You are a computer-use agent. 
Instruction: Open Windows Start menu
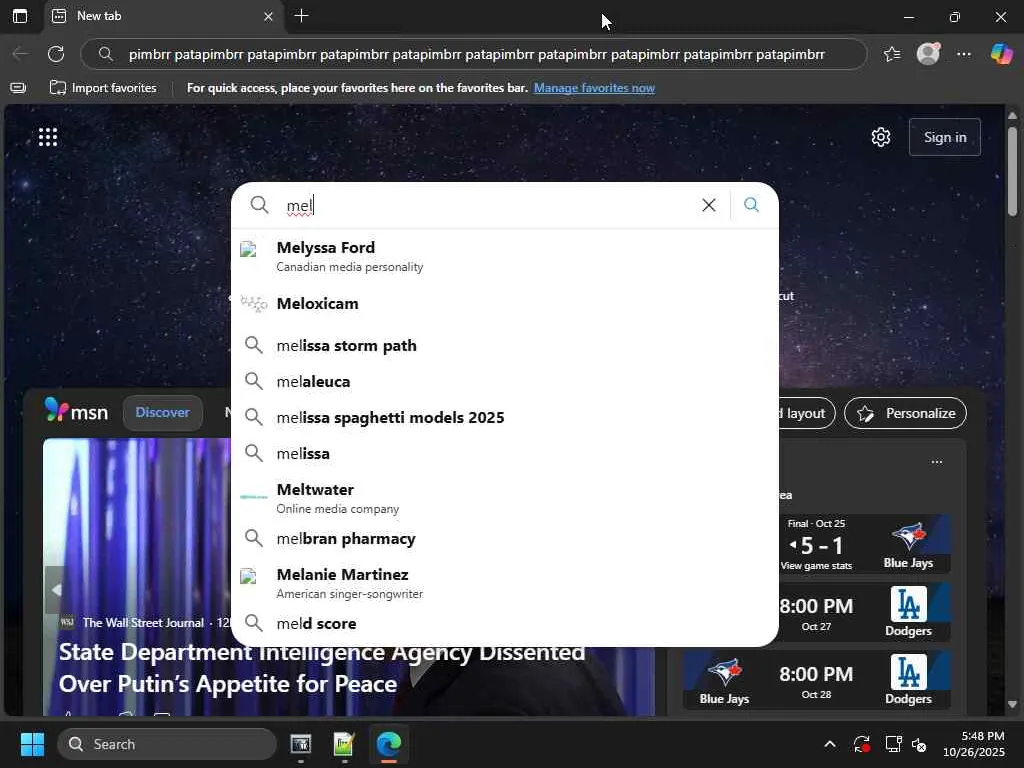(32, 744)
